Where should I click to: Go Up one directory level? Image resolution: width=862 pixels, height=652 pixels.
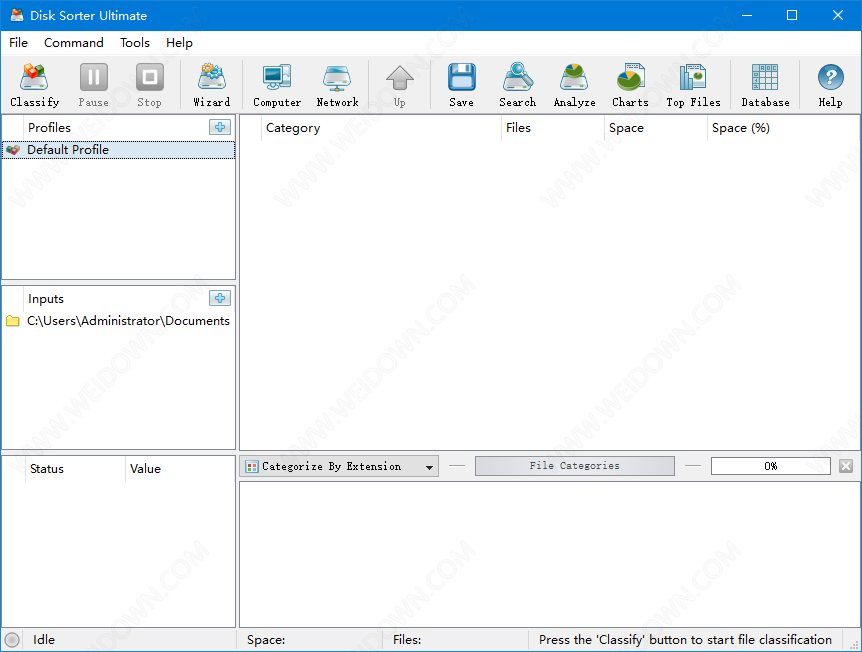tap(400, 85)
